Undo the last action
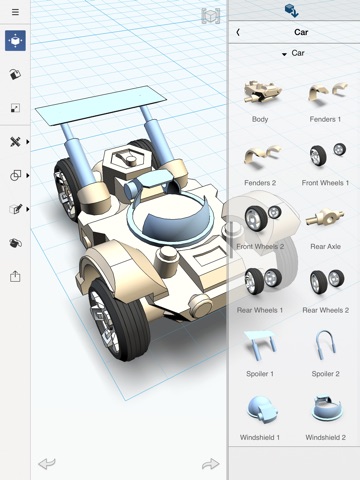Screen dimensions: 360x480 coord(47,464)
